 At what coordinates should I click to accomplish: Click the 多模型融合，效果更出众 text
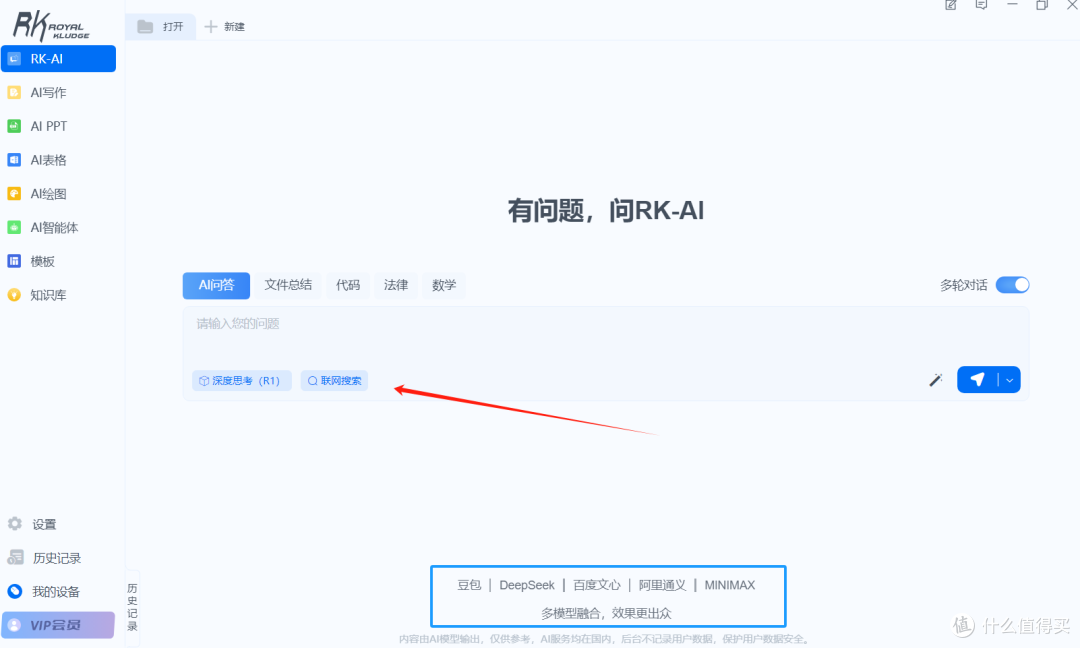[x=606, y=613]
